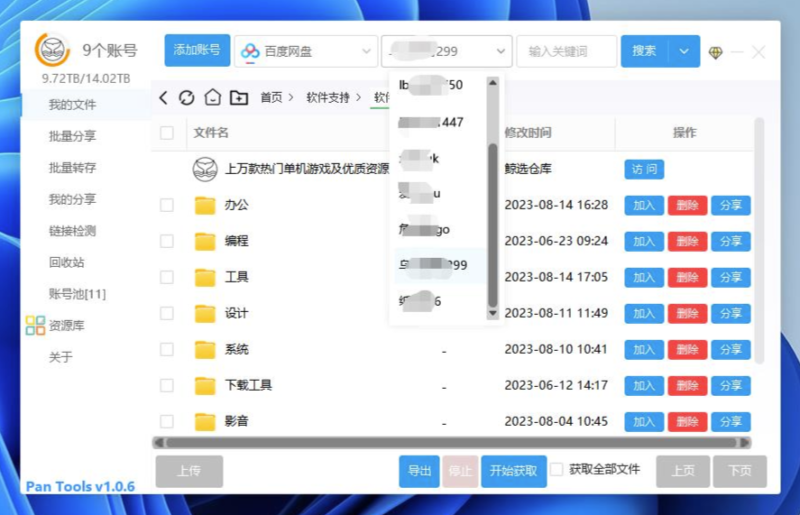Viewport: 800px width, 515px height.
Task: Select account ending in u from list
Action: pos(439,193)
